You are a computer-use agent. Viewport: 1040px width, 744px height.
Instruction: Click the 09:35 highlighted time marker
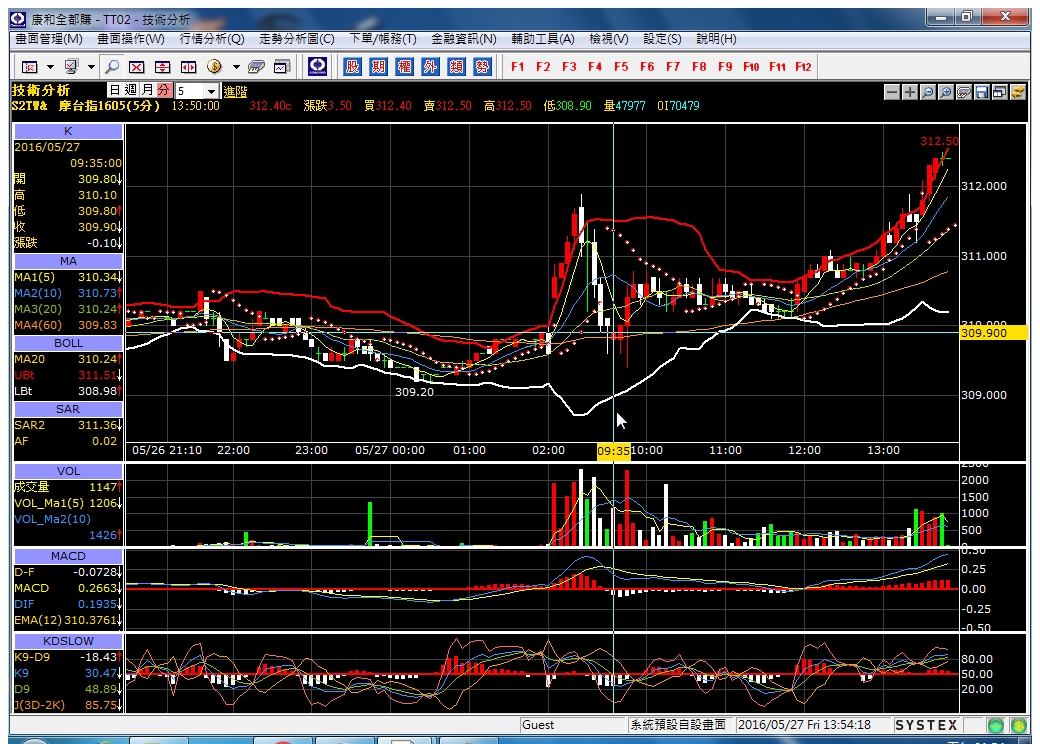tap(614, 451)
